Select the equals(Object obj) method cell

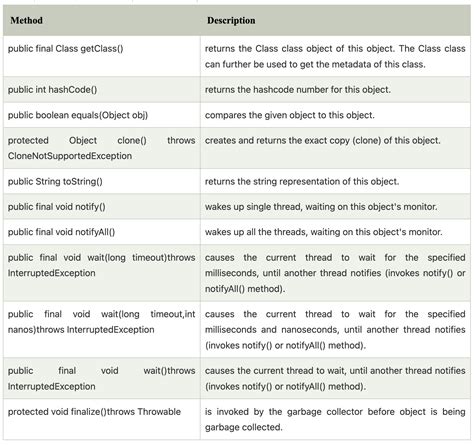[x=102, y=115]
